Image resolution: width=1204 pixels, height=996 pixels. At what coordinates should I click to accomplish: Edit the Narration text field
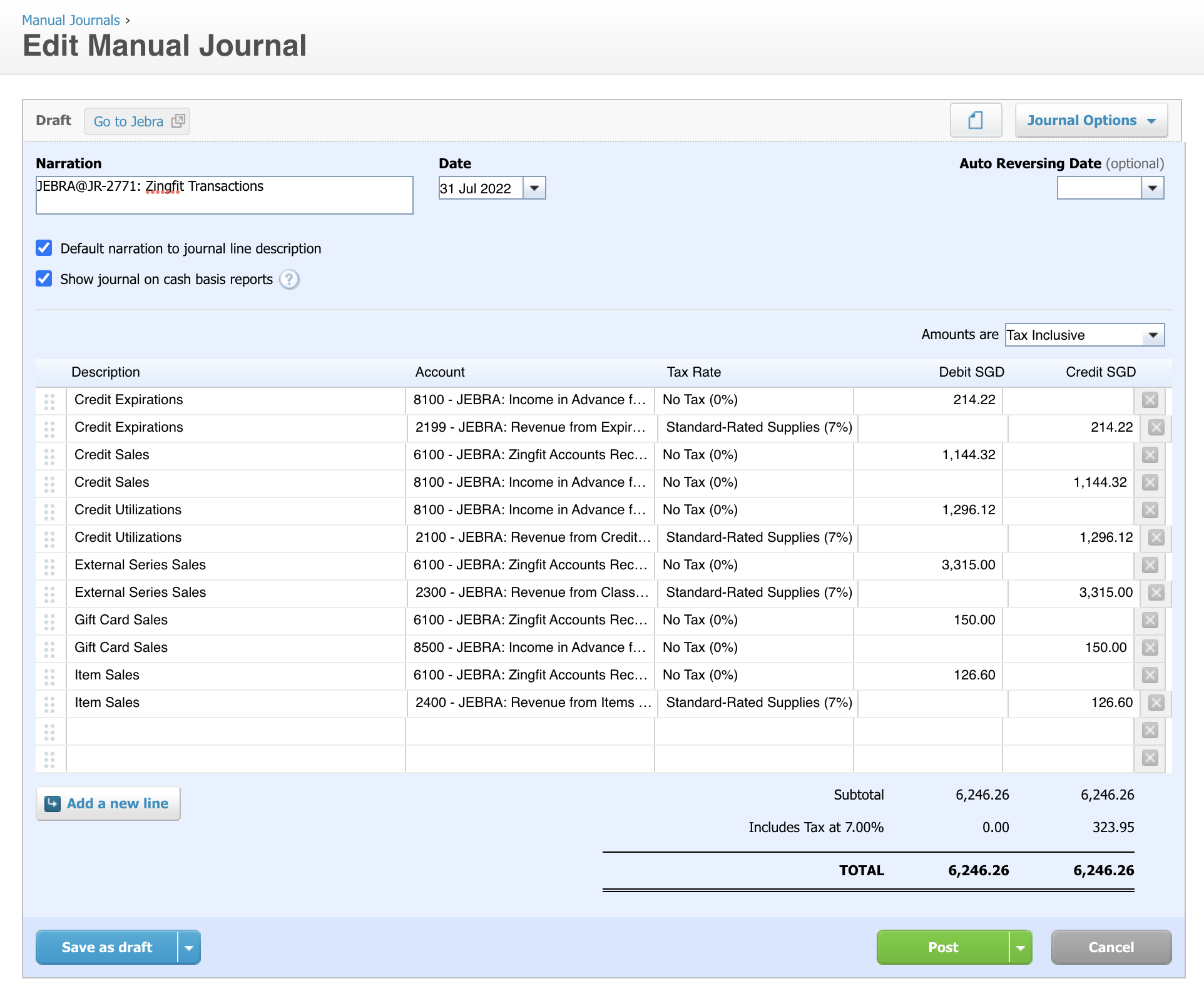[225, 195]
